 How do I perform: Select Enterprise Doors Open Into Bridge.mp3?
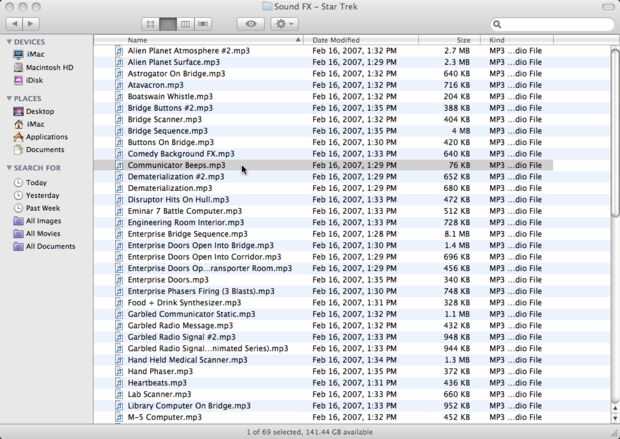[200, 246]
